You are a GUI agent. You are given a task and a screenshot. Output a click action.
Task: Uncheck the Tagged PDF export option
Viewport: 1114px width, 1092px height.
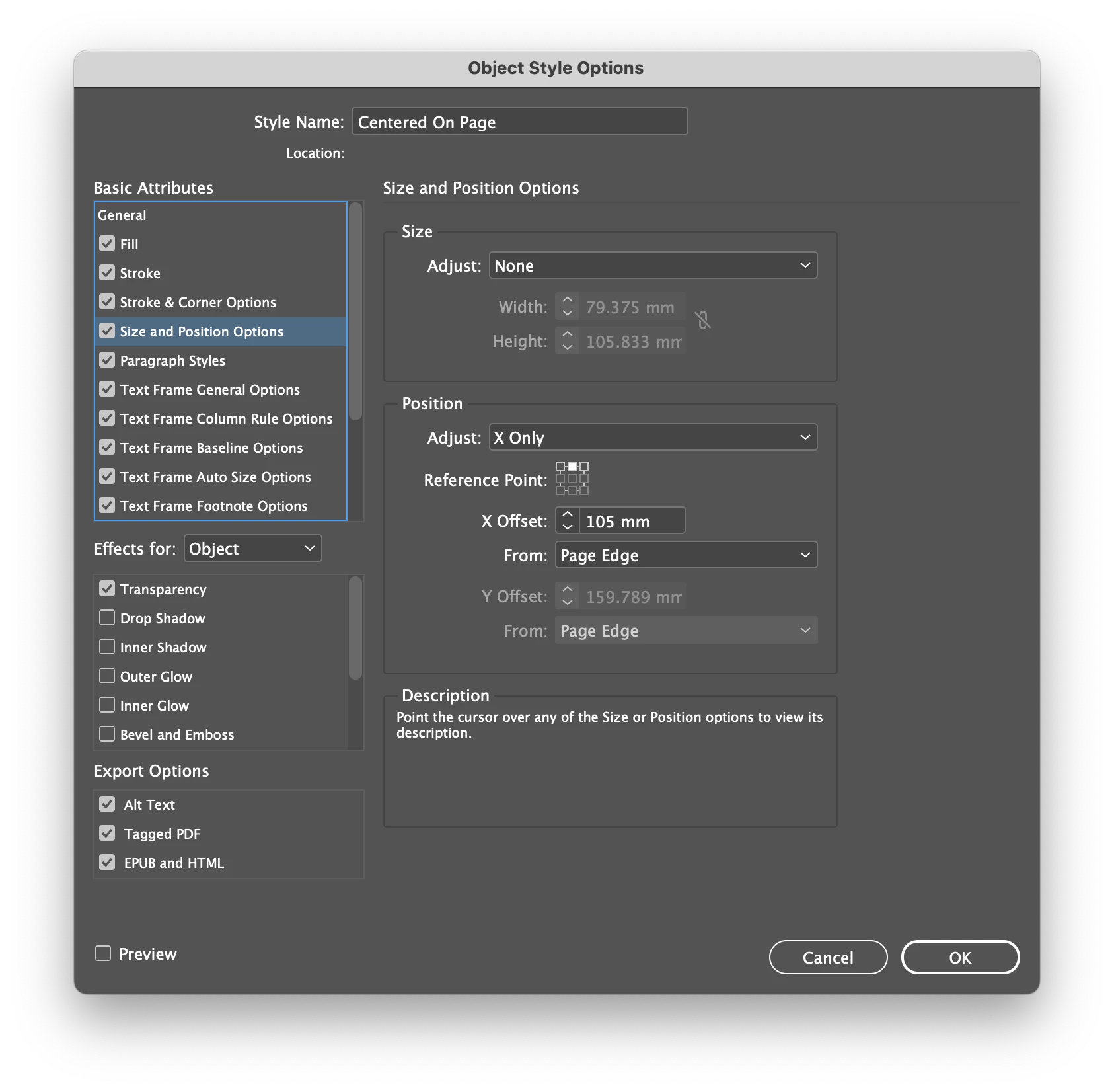tap(107, 834)
